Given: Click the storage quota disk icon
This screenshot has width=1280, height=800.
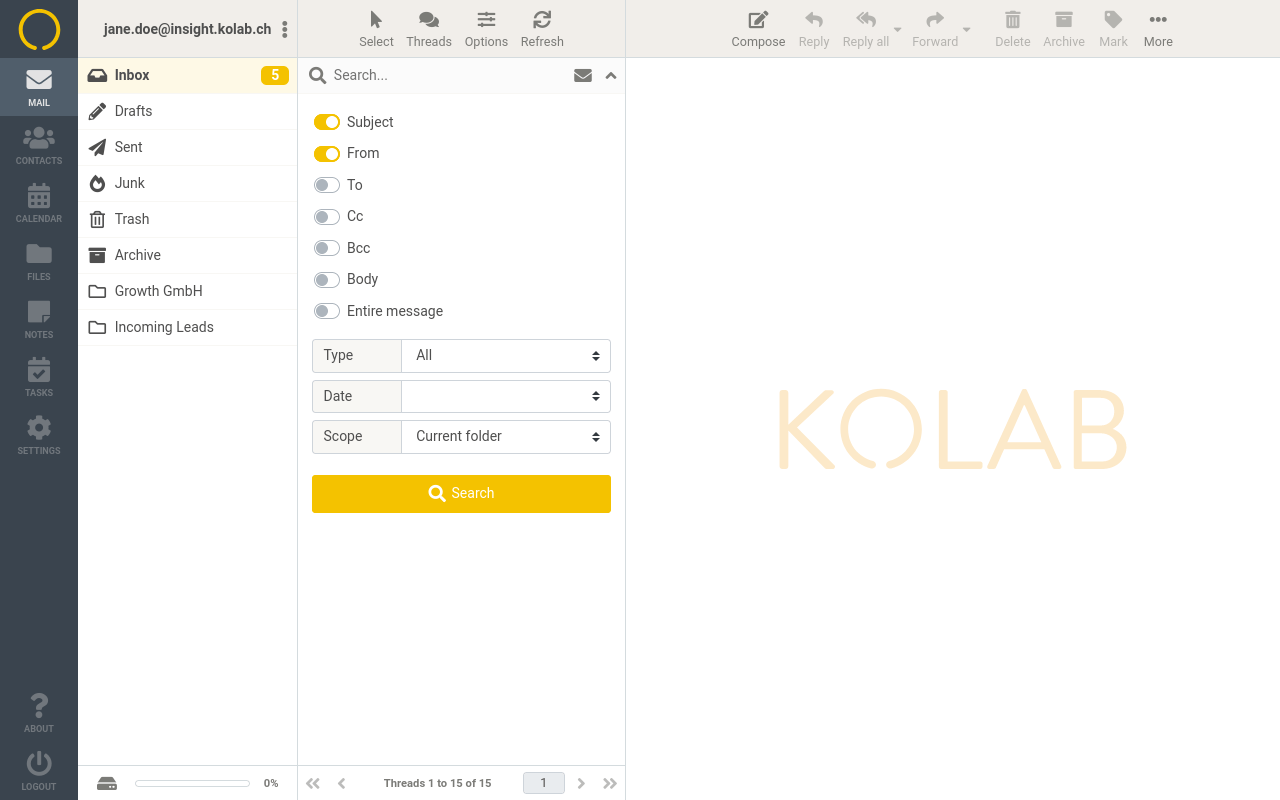Looking at the screenshot, I should pos(107,783).
